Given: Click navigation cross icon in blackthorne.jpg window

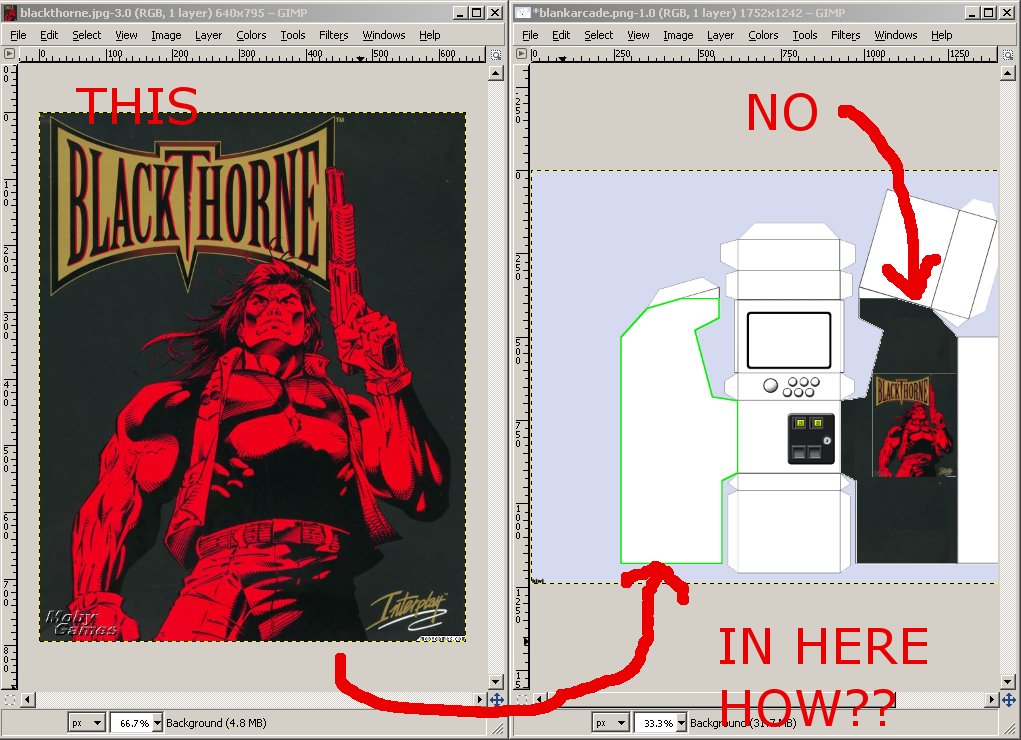Looking at the screenshot, I should pyautogui.click(x=496, y=700).
